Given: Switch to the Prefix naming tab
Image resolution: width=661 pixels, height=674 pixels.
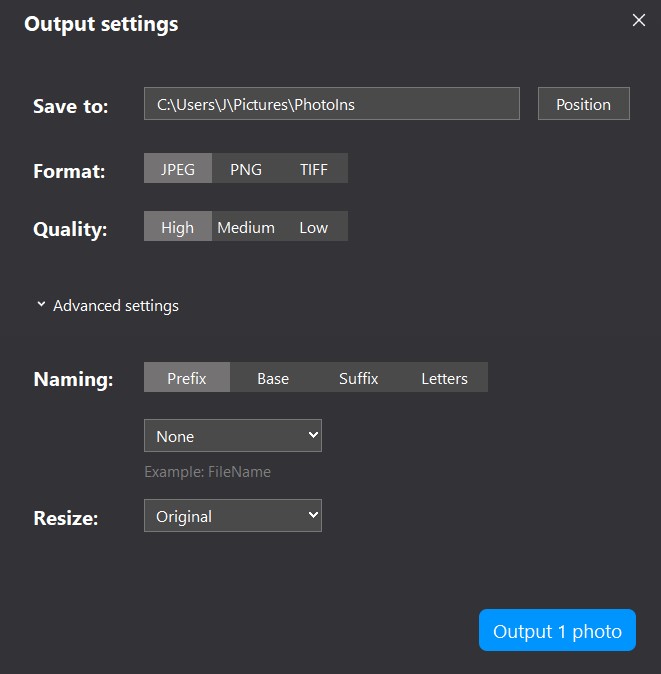Looking at the screenshot, I should point(187,377).
